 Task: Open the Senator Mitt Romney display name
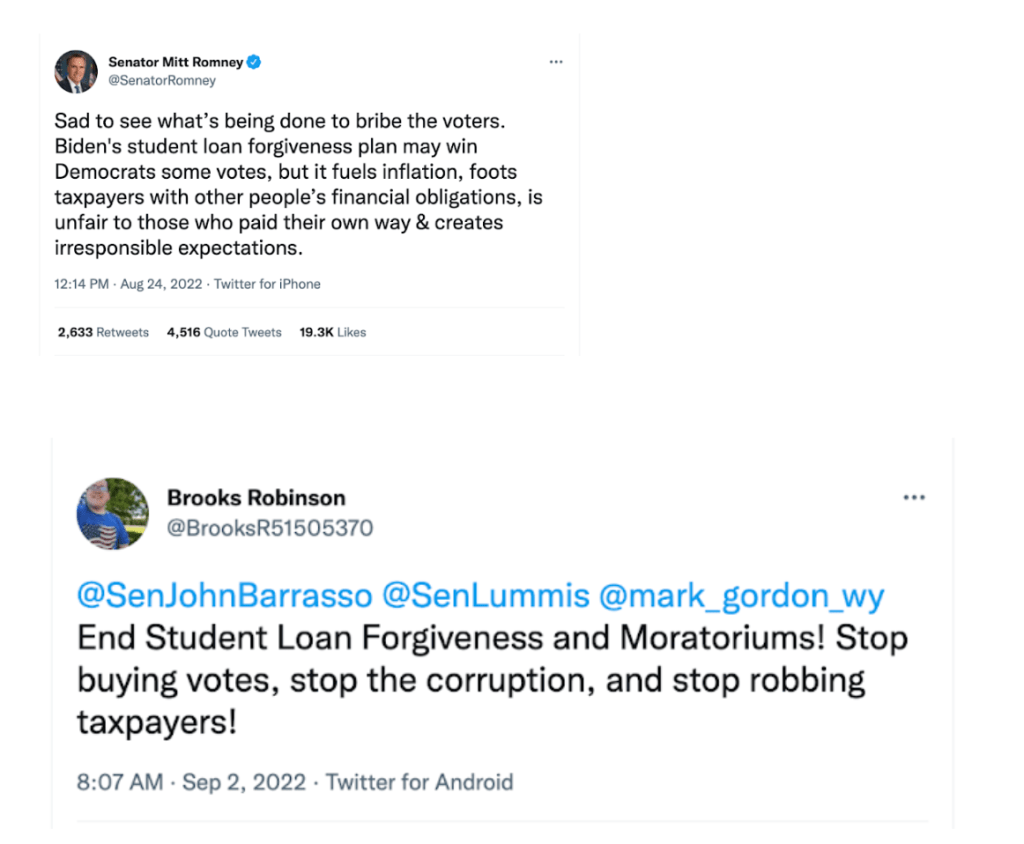pos(175,62)
